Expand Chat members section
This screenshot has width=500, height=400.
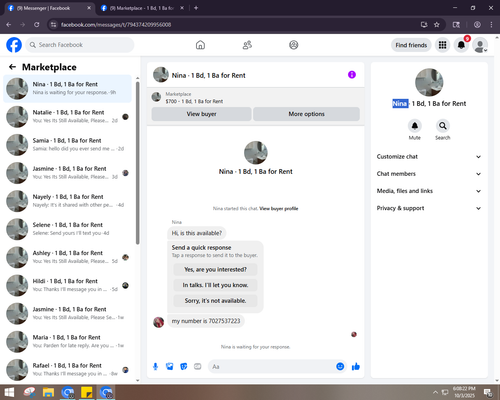pos(429,174)
